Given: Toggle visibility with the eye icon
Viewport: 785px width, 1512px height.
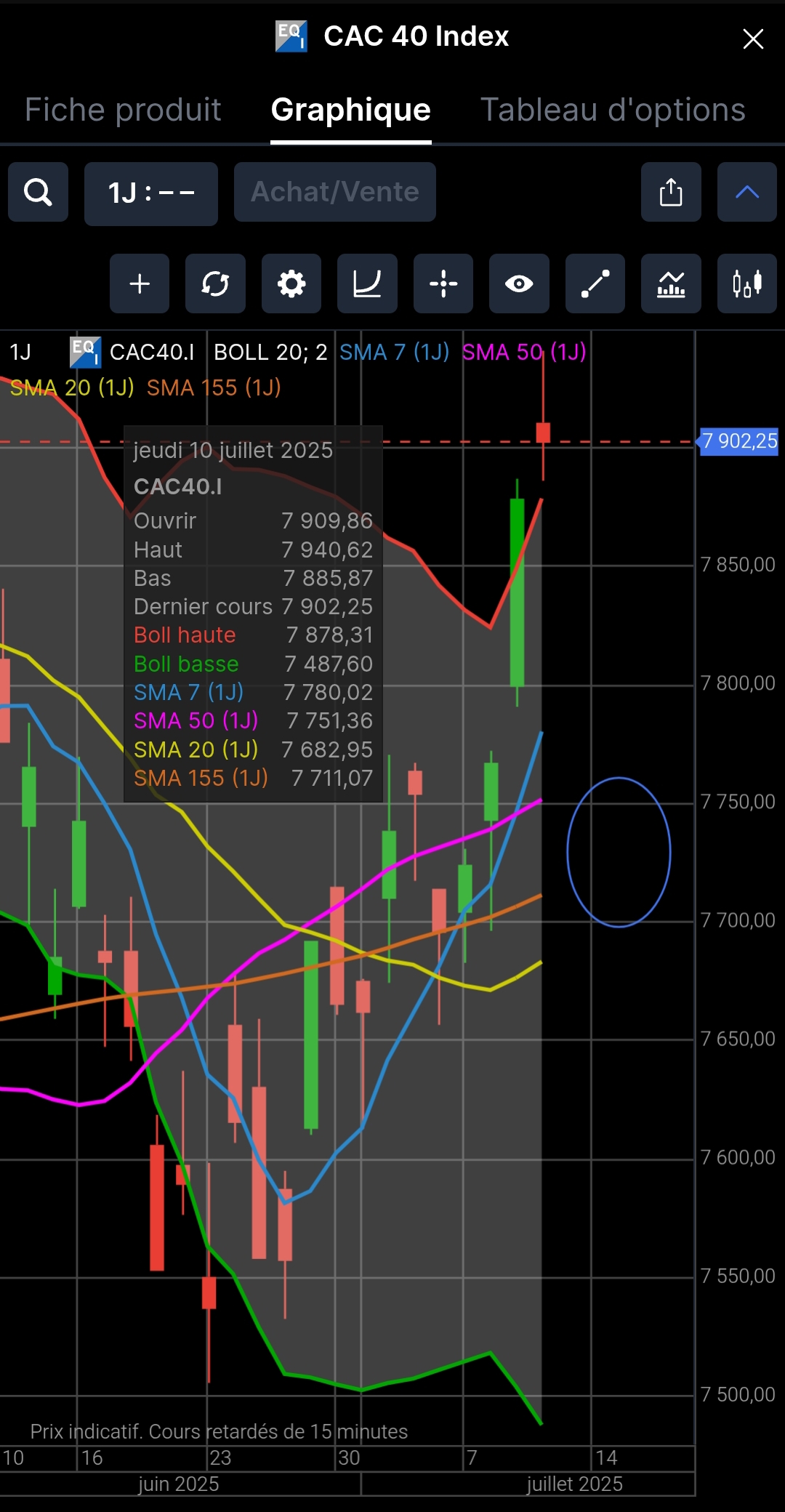Looking at the screenshot, I should (x=519, y=283).
